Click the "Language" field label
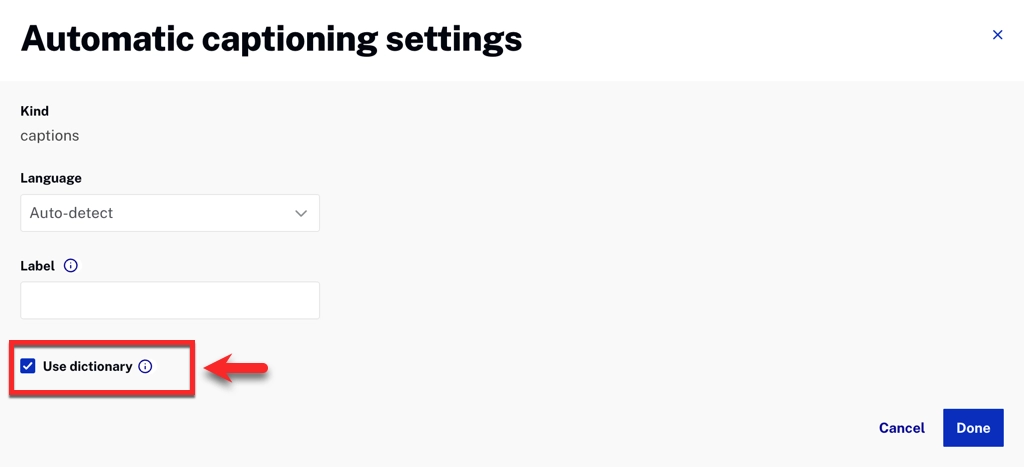Screen dimensions: 1024x467 click(51, 178)
